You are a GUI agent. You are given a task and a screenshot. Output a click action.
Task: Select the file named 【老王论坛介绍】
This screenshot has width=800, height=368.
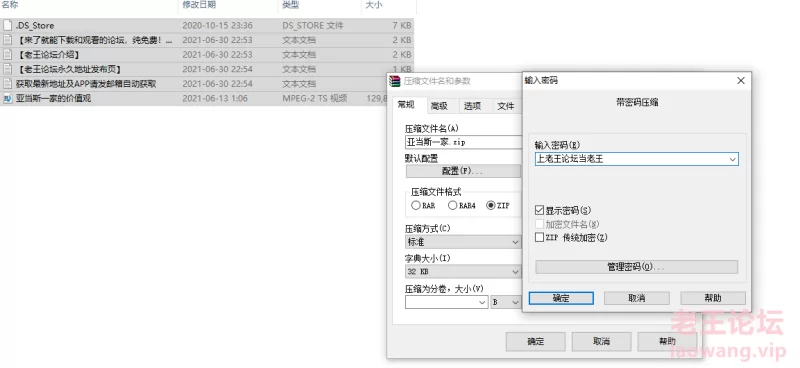[48, 55]
